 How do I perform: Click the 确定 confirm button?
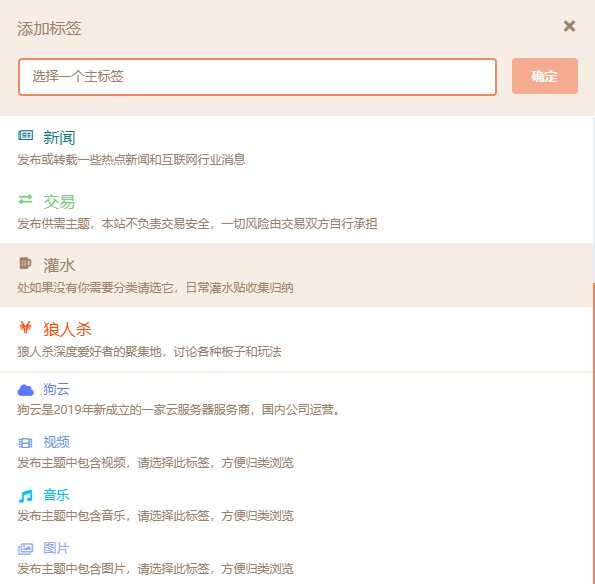tap(545, 76)
